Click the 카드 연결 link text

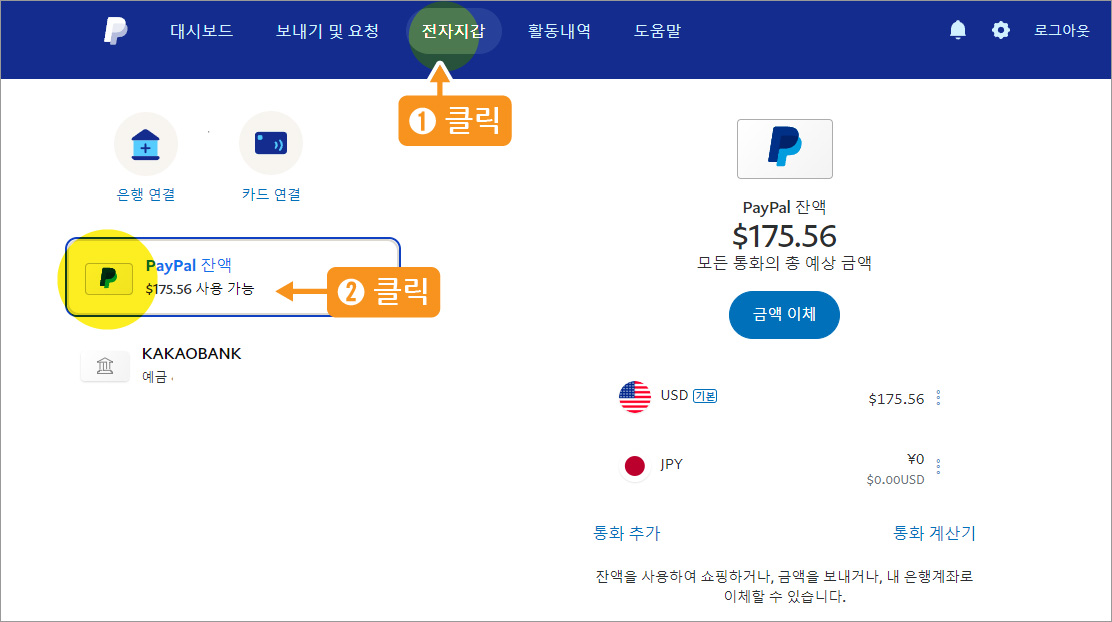pyautogui.click(x=271, y=194)
